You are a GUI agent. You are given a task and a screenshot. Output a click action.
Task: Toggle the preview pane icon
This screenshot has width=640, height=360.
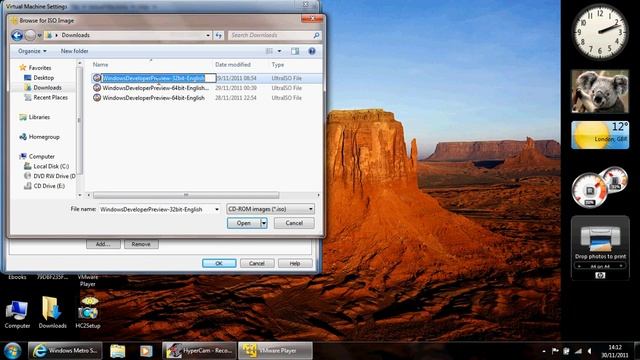tap(295, 51)
